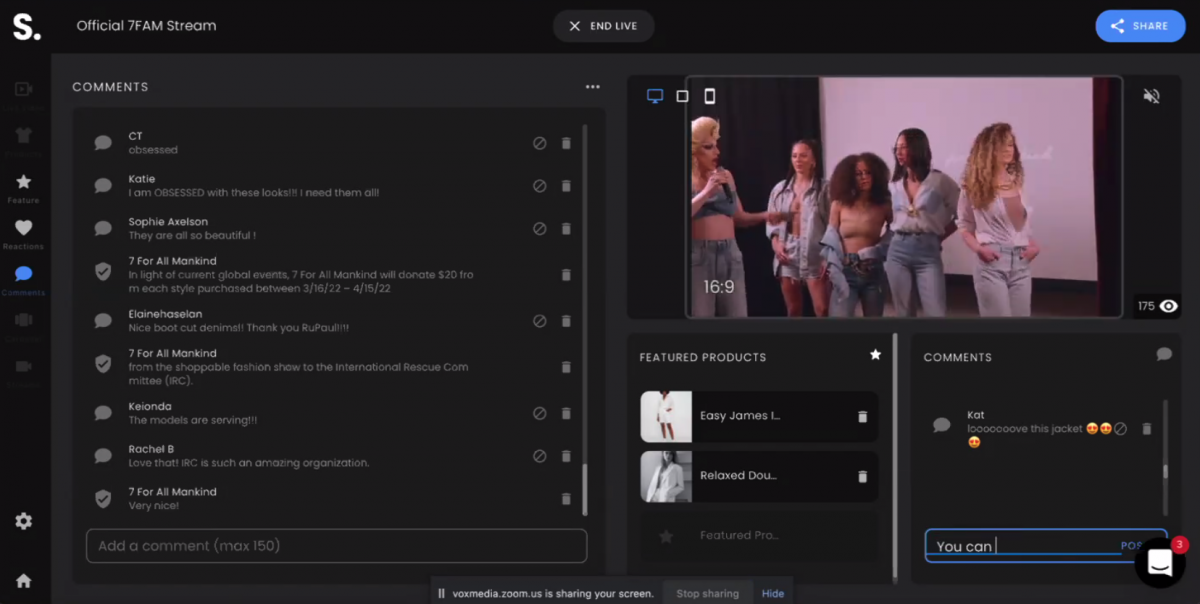Click the preview Comments bubble icon

point(1164,354)
